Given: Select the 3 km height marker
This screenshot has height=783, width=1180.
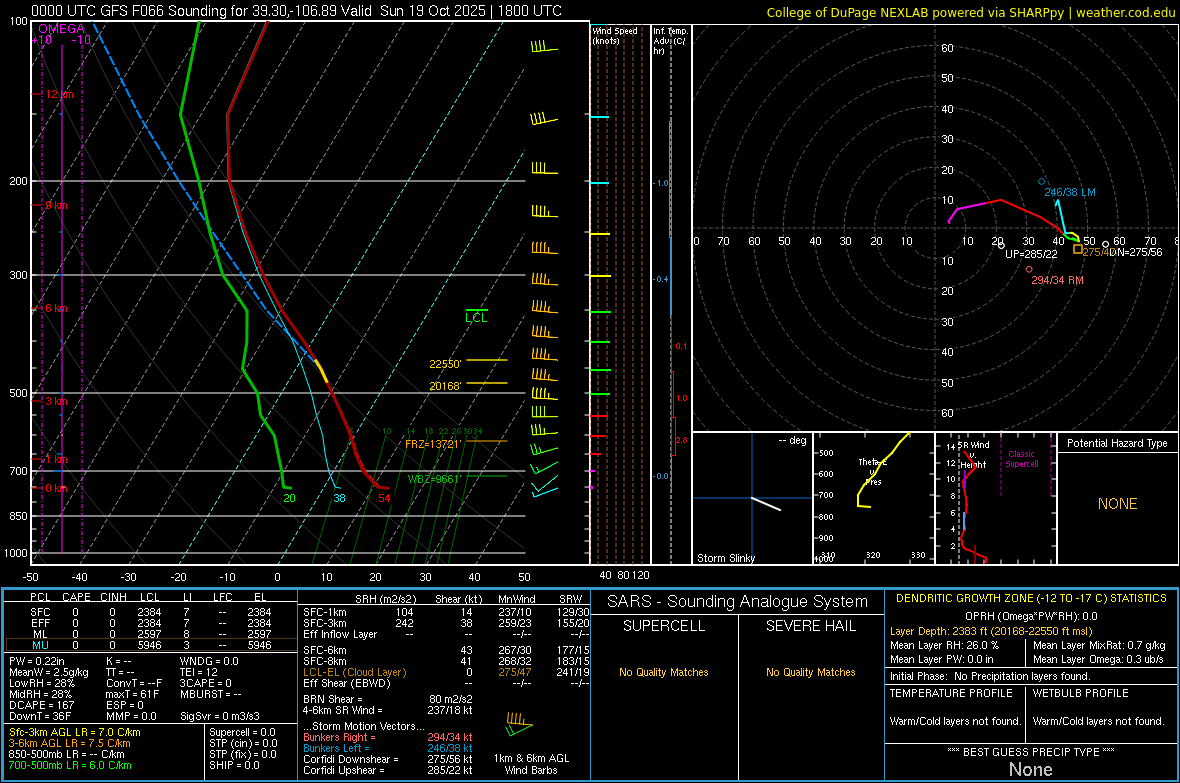Looking at the screenshot, I should click(56, 401).
